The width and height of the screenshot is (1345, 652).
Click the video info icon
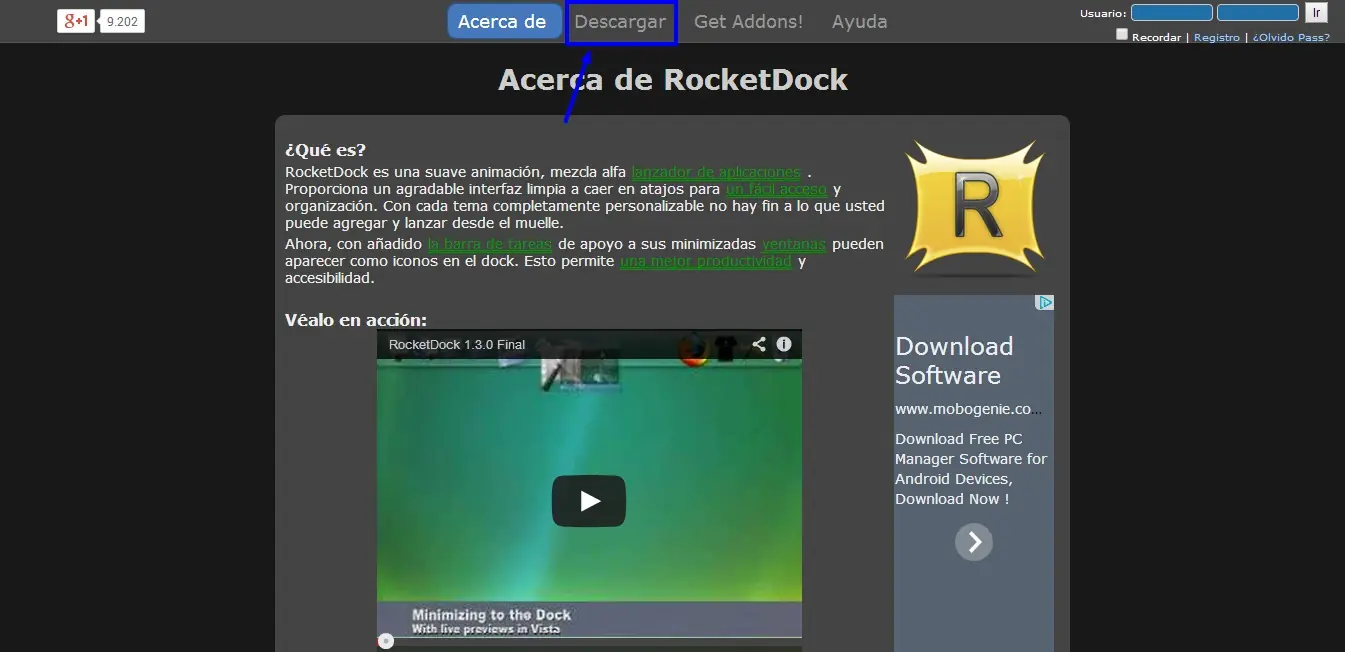click(x=784, y=344)
